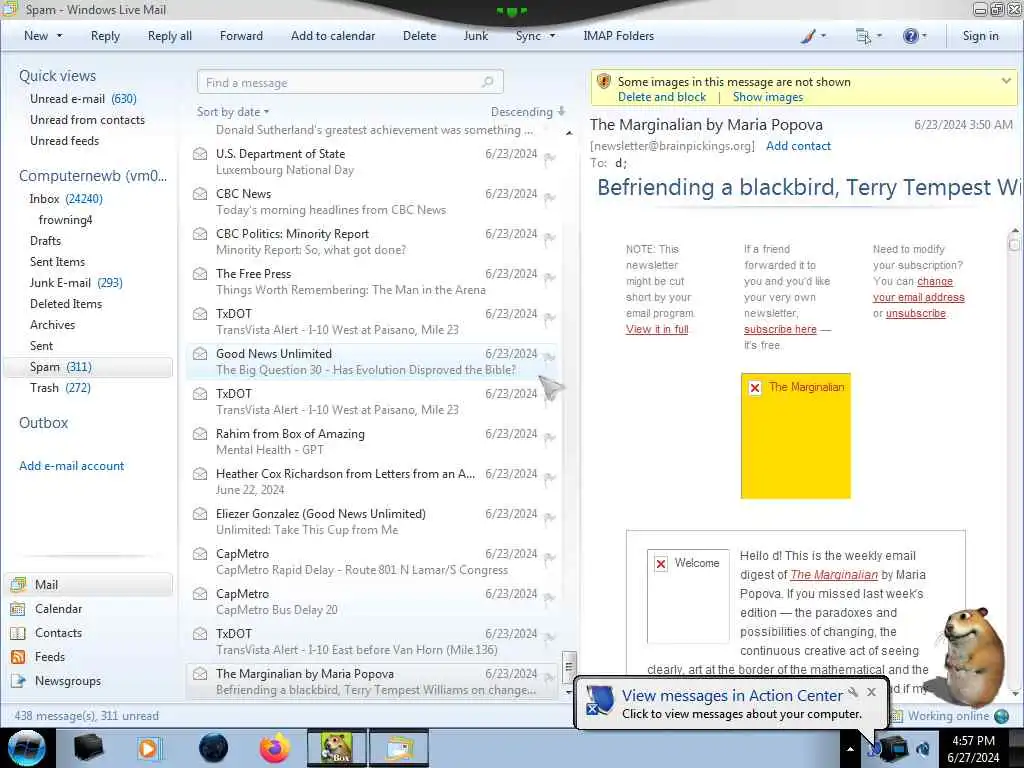Open IMAP Folders from the toolbar

pyautogui.click(x=618, y=36)
